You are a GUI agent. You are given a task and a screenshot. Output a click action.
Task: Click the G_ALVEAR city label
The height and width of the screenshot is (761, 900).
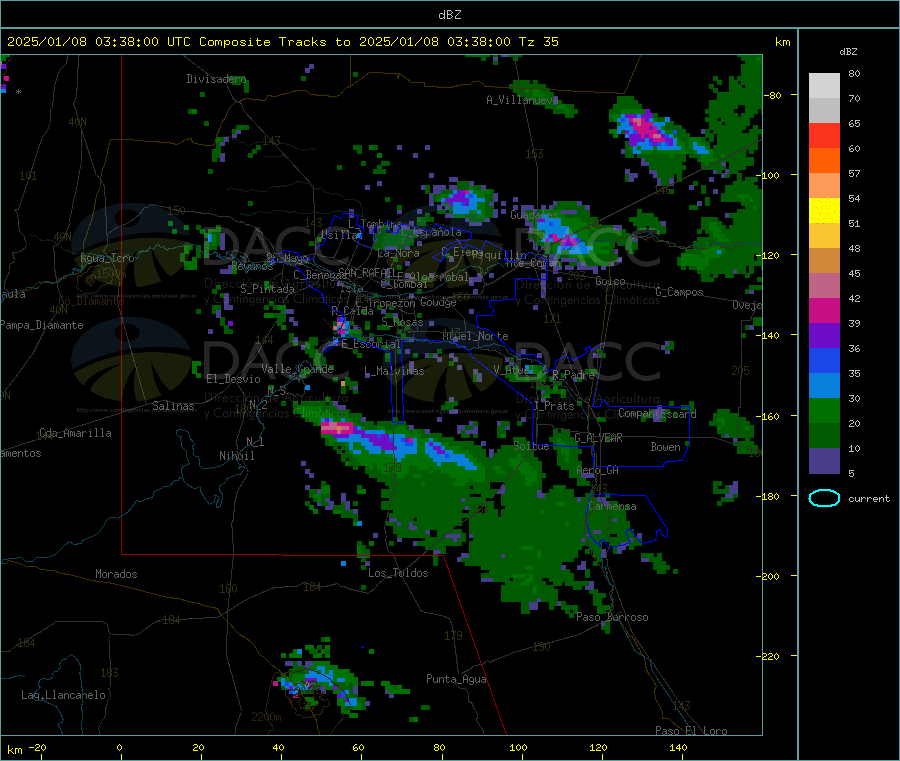(x=598, y=438)
